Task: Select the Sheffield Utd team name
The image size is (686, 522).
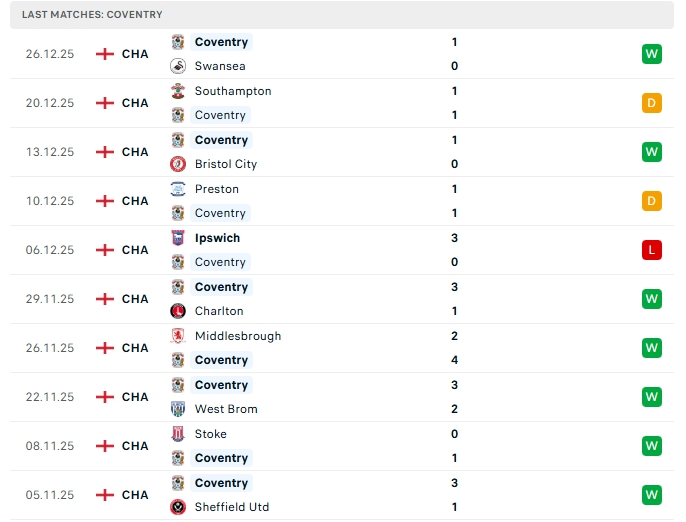Action: click(232, 507)
